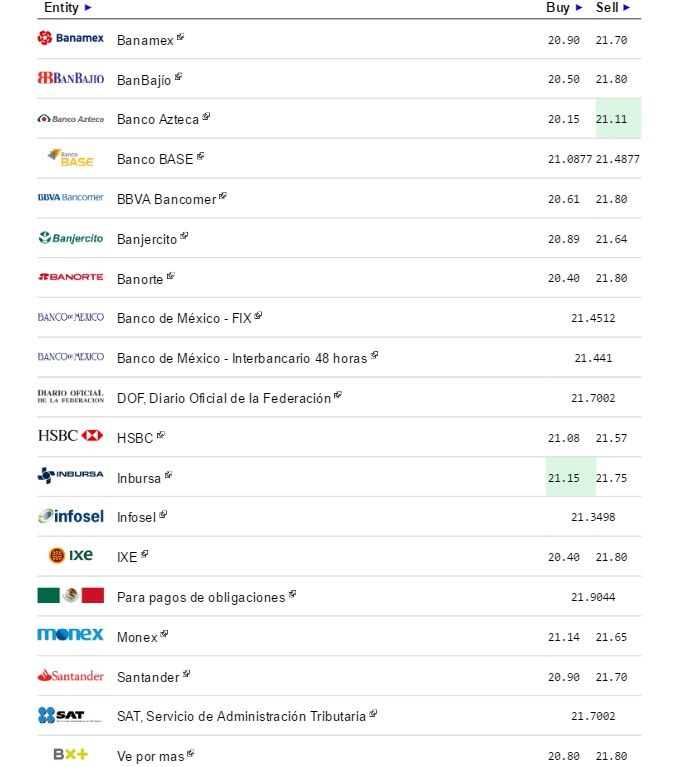Open Banco de México - FIX link
Viewport: 679px width, 767px height.
184,318
